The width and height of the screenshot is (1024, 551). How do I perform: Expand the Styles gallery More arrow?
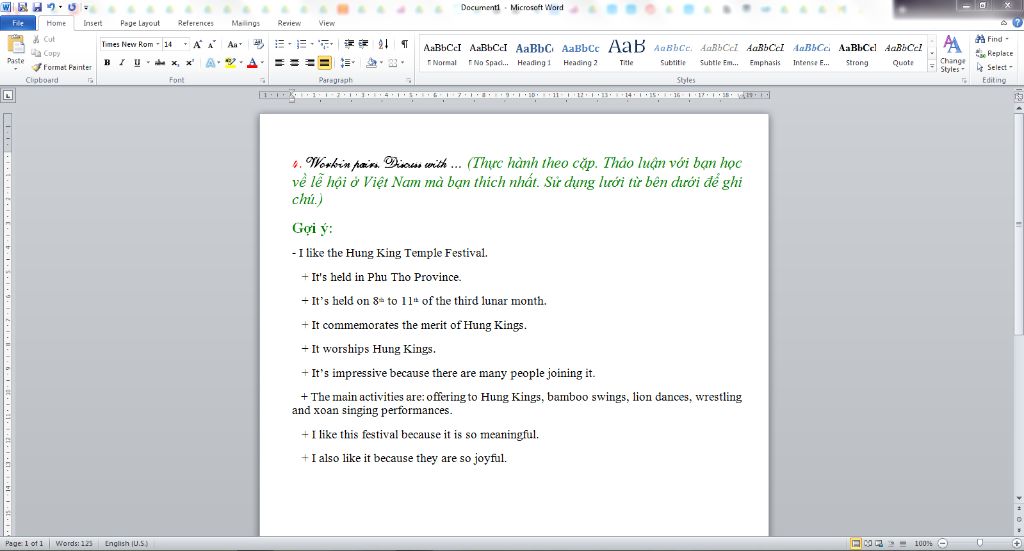(x=932, y=67)
